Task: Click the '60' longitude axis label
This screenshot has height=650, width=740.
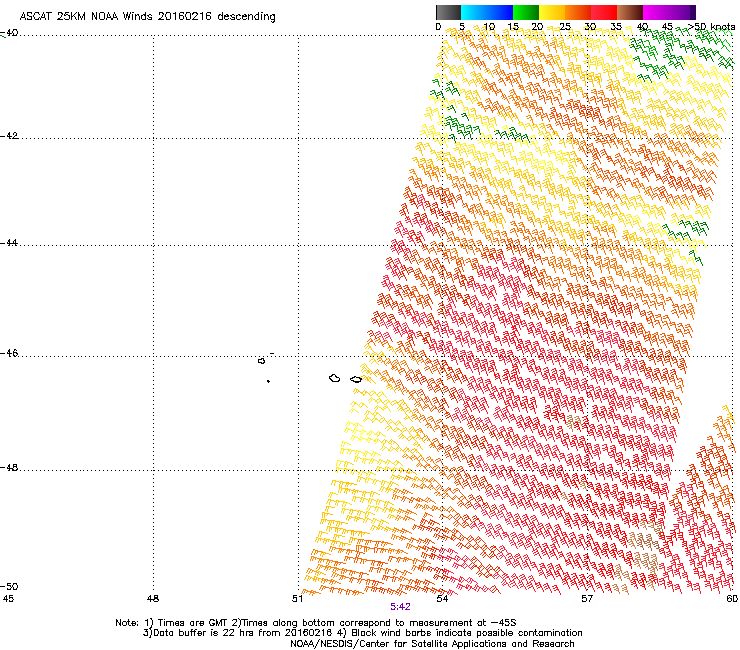Action: 732,599
